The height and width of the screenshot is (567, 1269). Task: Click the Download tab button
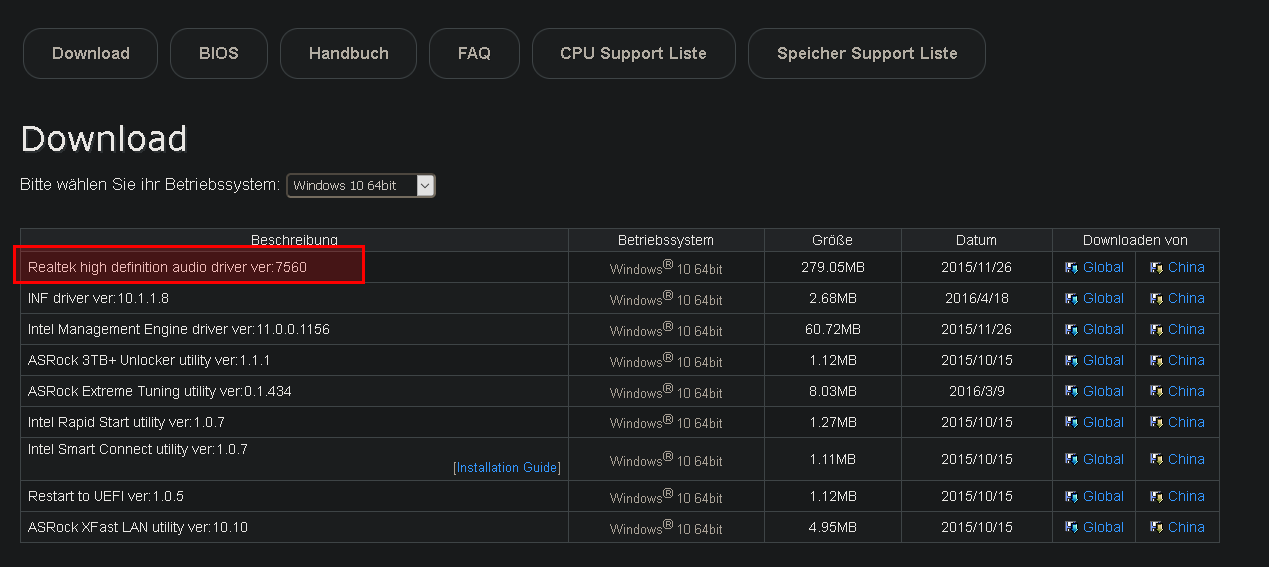tap(91, 54)
